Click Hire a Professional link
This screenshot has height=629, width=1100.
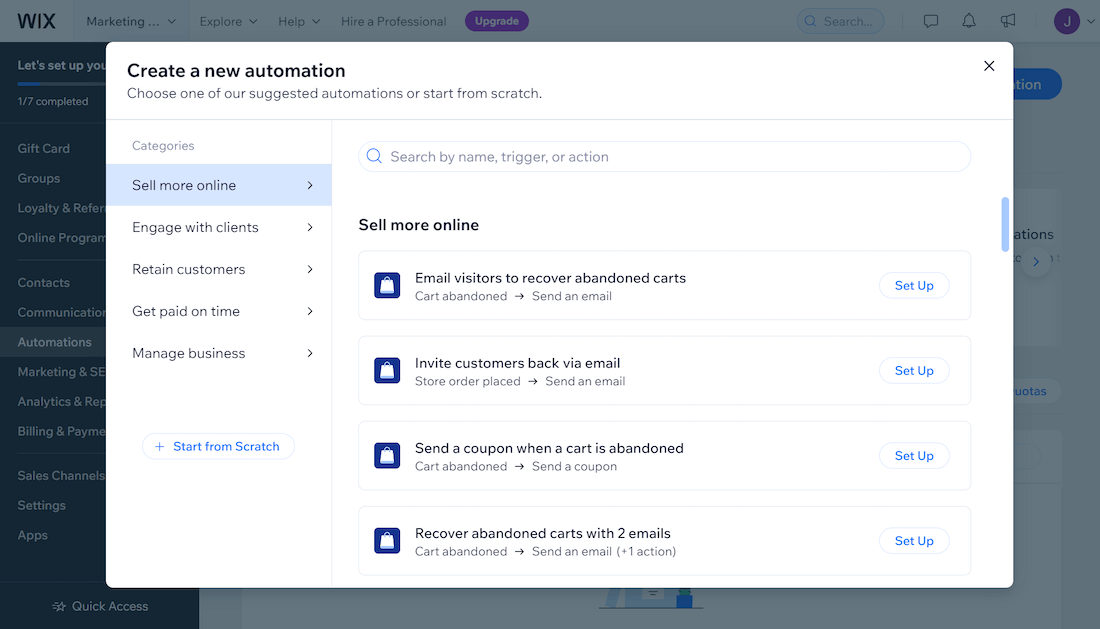click(394, 21)
